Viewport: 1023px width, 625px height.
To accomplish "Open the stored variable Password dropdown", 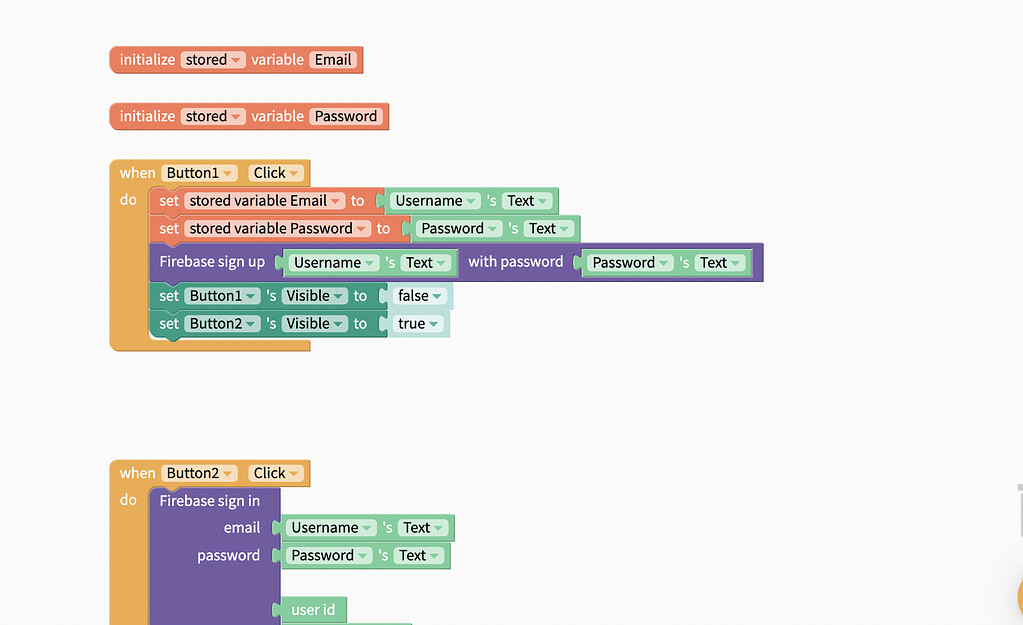I will [277, 229].
